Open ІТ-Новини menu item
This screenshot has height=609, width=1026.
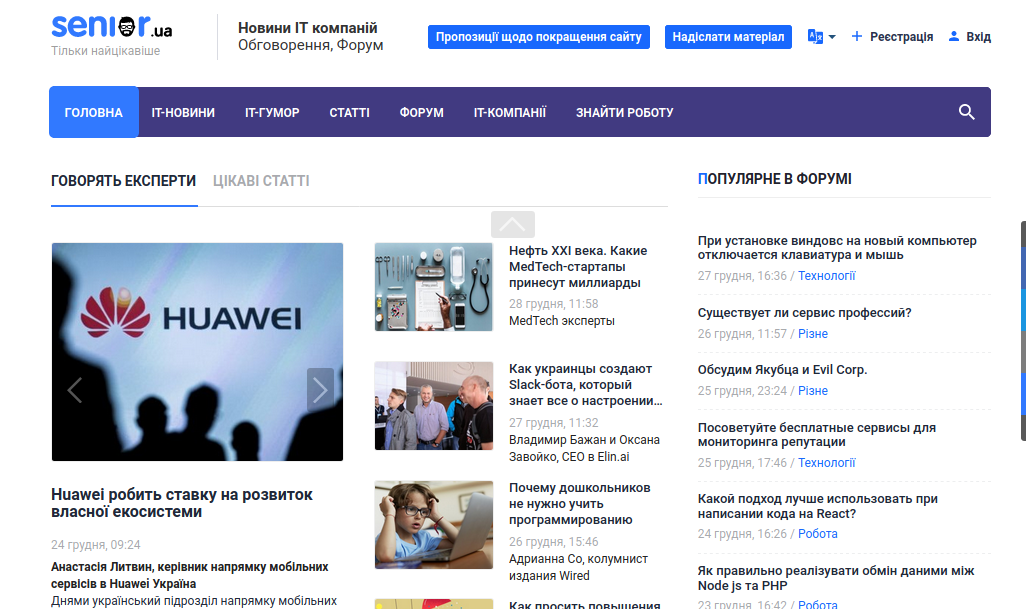pos(183,113)
